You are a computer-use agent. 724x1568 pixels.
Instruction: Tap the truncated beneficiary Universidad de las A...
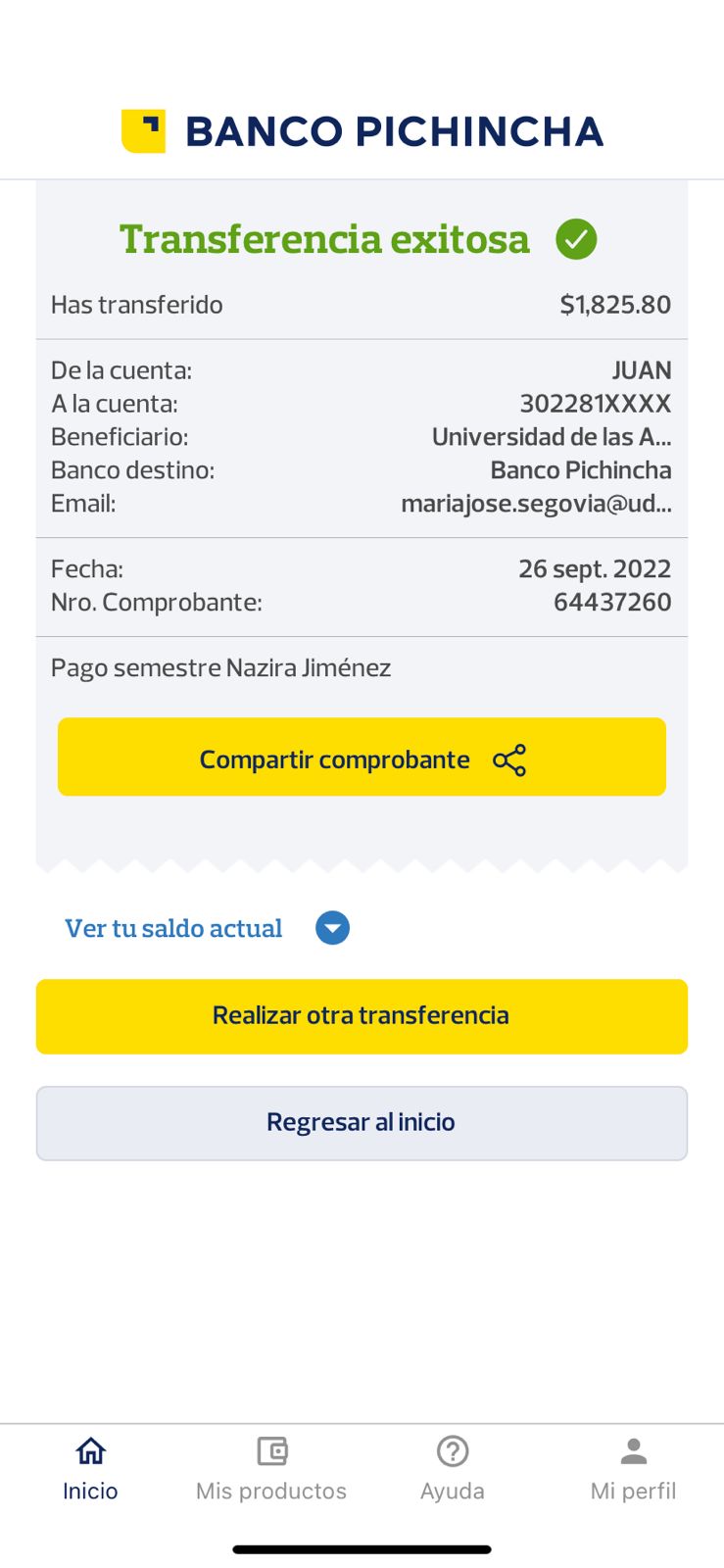coord(552,437)
